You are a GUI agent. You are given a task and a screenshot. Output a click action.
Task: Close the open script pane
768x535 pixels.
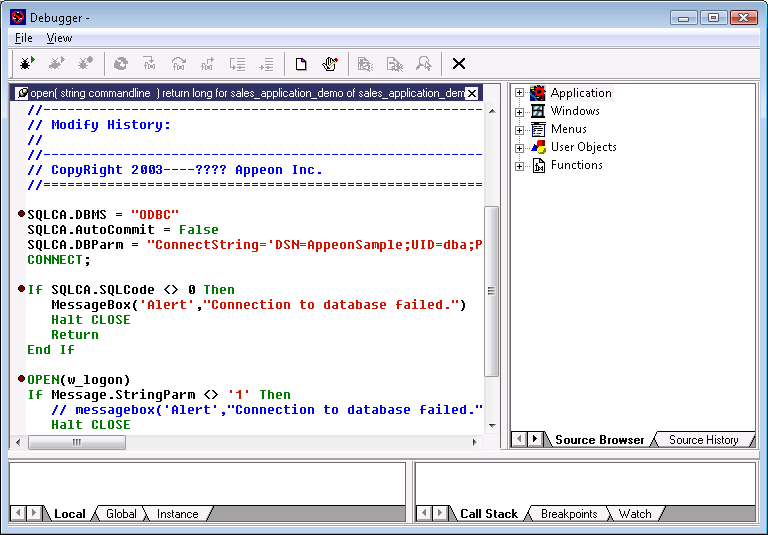pyautogui.click(x=471, y=93)
